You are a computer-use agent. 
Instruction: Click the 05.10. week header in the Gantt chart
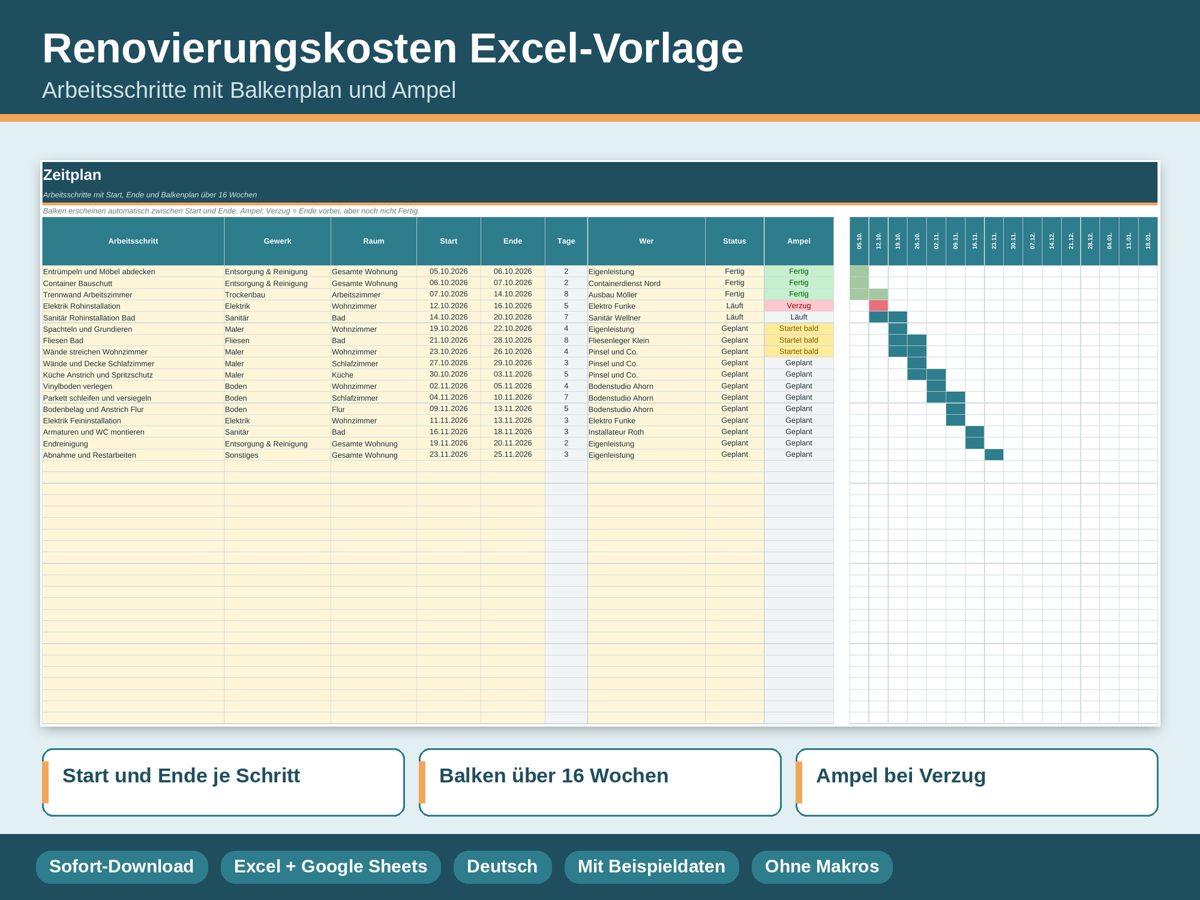click(x=859, y=241)
